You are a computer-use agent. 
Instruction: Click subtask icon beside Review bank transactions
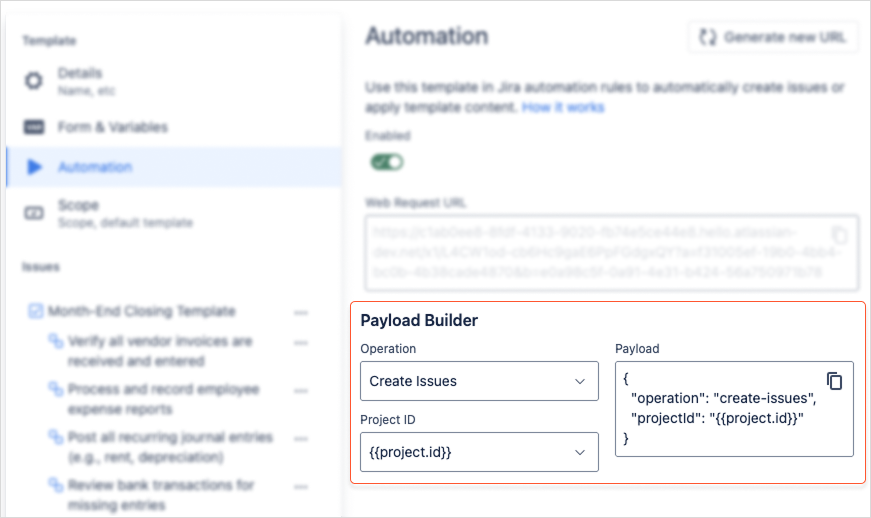[x=56, y=486]
